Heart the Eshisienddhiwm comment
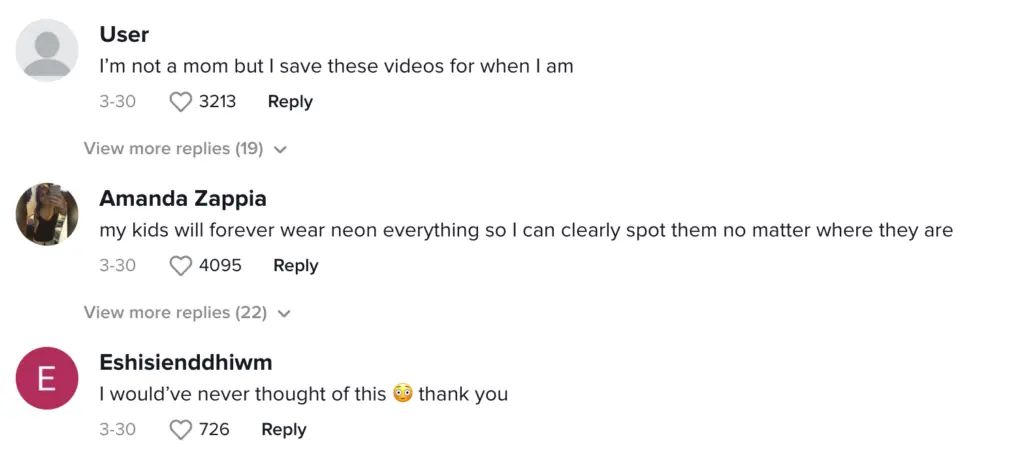Viewport: 1024px width, 456px height. (x=181, y=430)
